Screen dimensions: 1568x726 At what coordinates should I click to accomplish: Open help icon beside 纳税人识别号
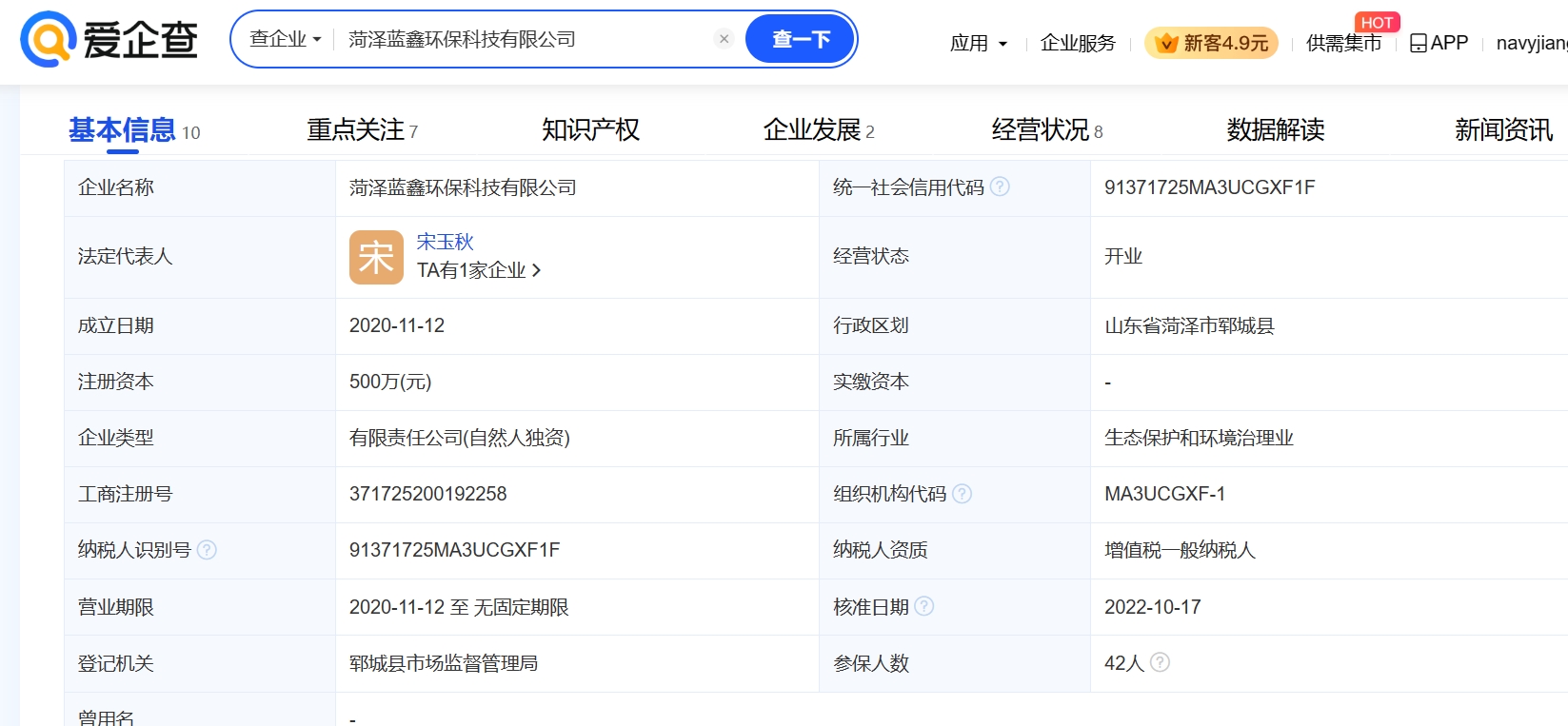click(x=207, y=549)
